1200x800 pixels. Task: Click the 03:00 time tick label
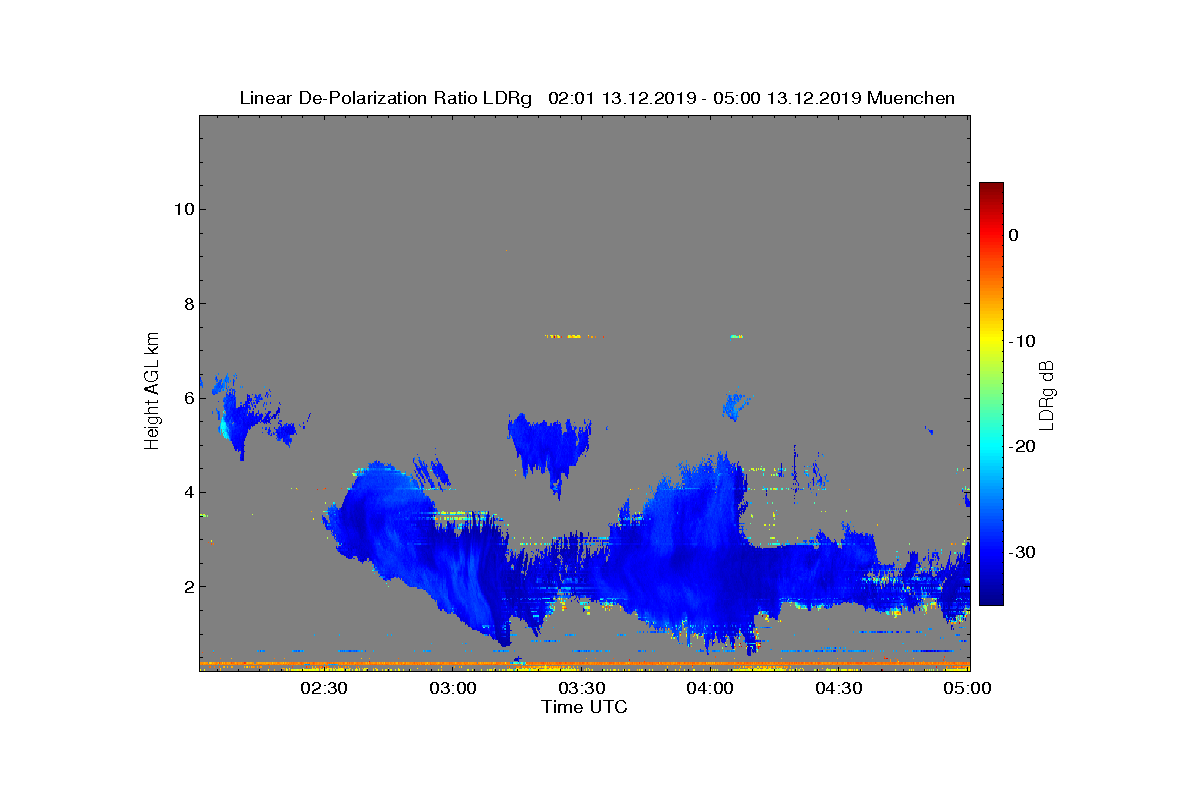(453, 688)
